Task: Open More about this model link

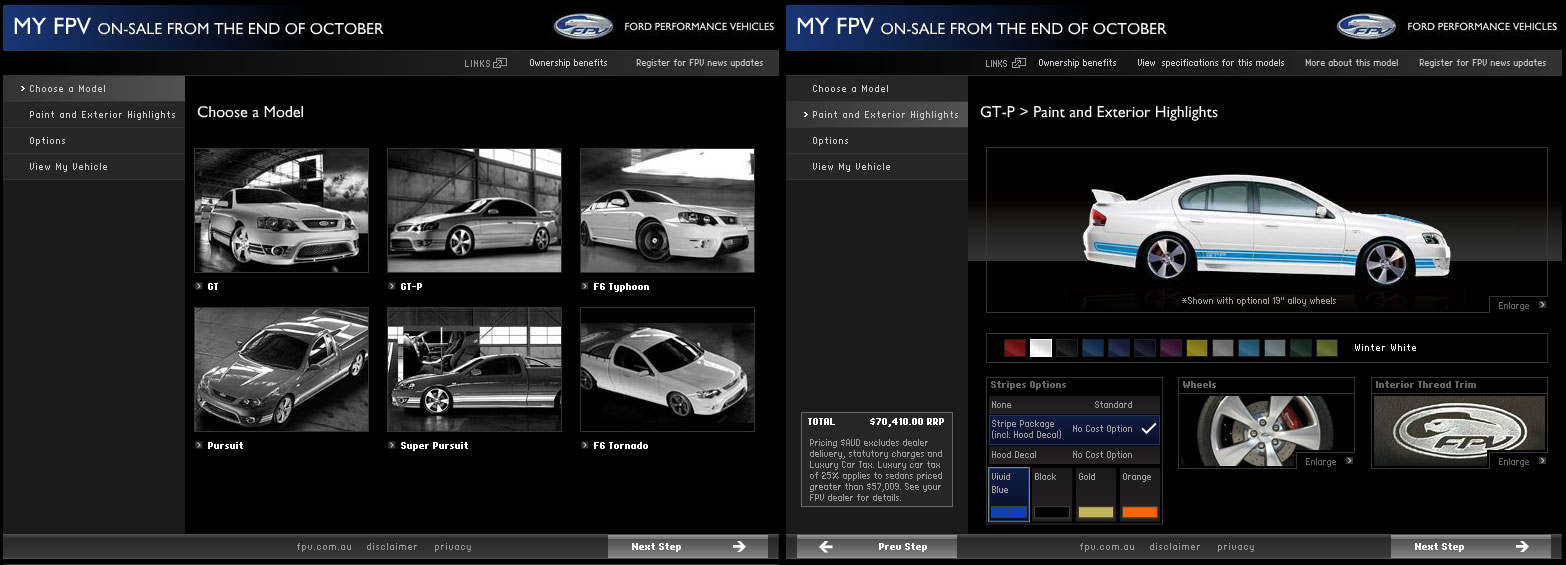Action: click(1351, 63)
